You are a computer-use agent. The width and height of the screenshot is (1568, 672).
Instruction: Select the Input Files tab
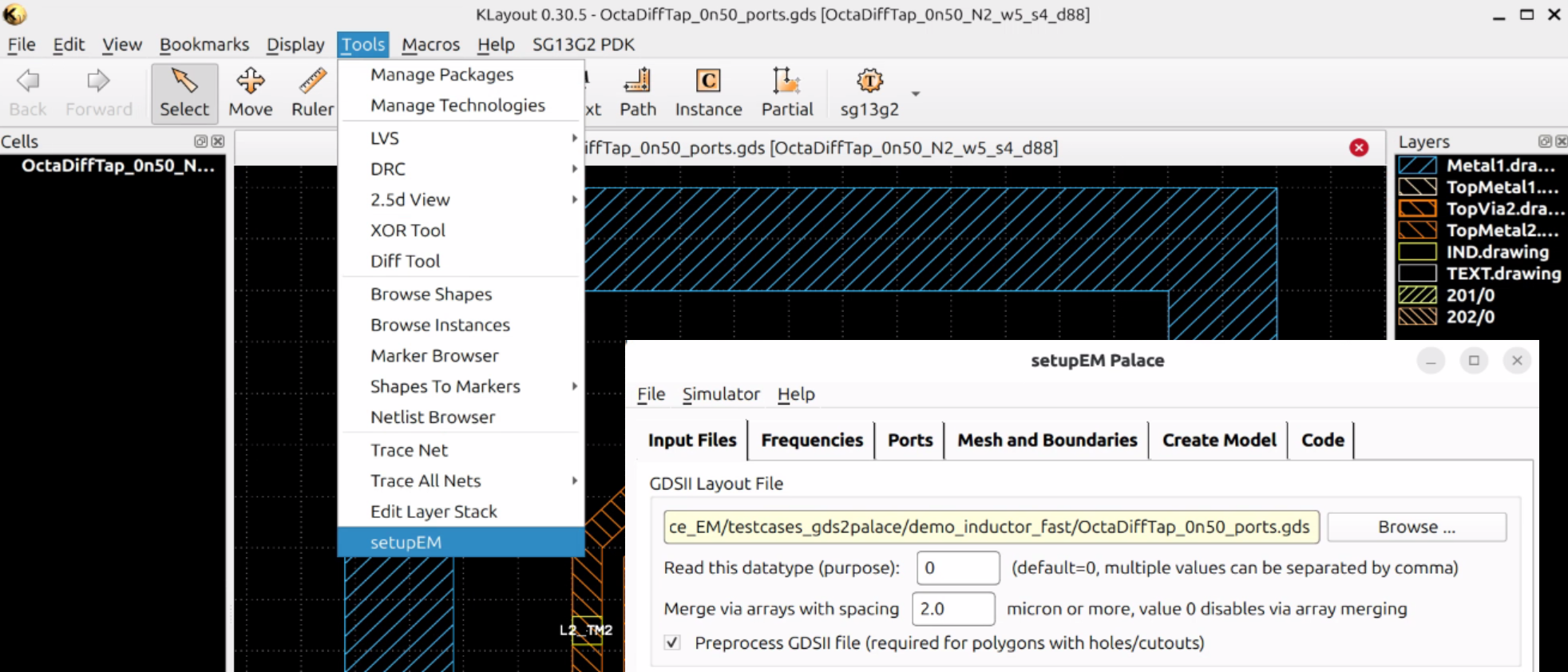coord(692,441)
